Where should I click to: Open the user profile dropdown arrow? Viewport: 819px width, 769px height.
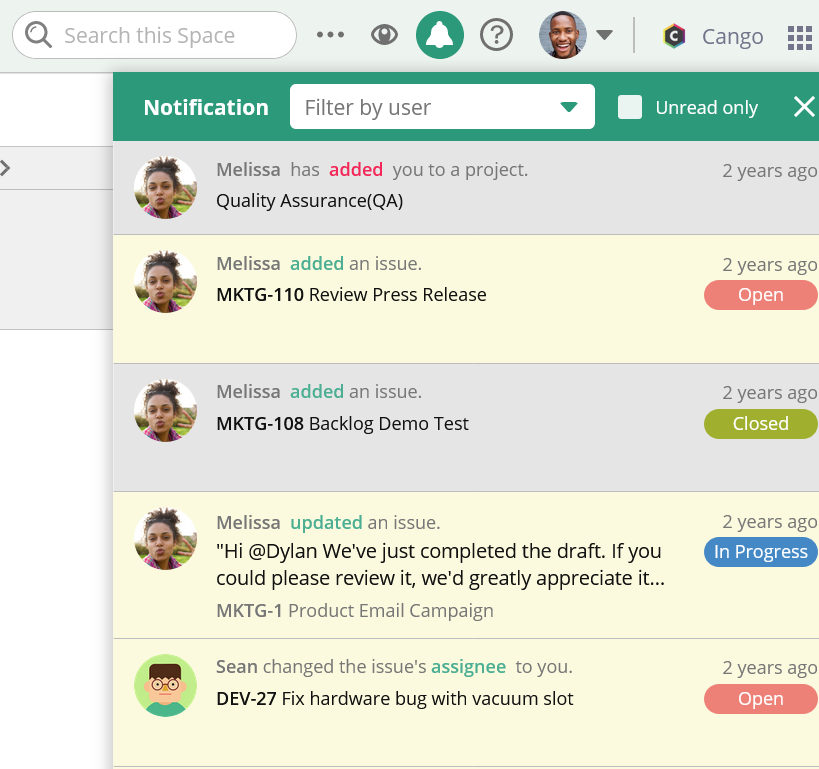coord(604,36)
